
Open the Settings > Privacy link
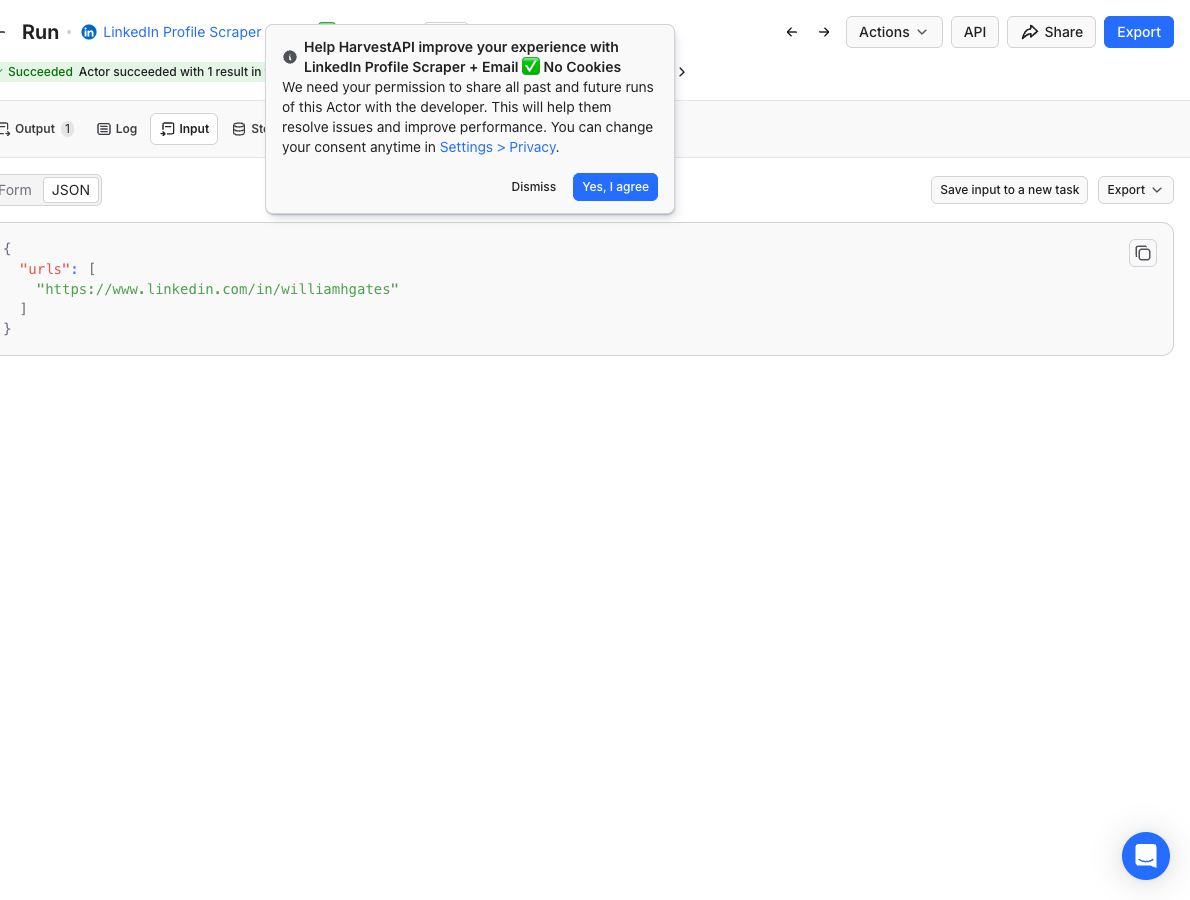pyautogui.click(x=498, y=147)
